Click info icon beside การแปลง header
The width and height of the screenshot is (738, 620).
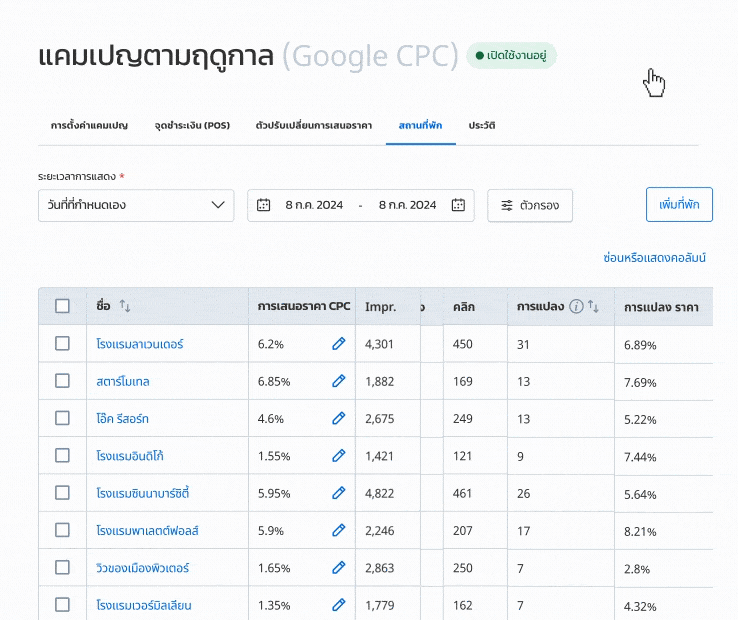(576, 306)
